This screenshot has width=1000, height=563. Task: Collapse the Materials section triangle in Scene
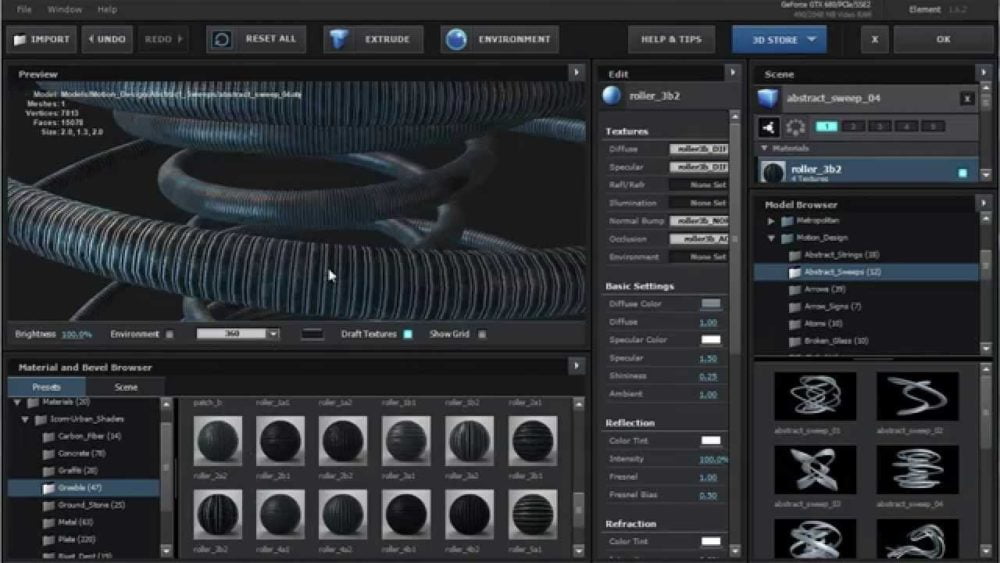coord(764,148)
